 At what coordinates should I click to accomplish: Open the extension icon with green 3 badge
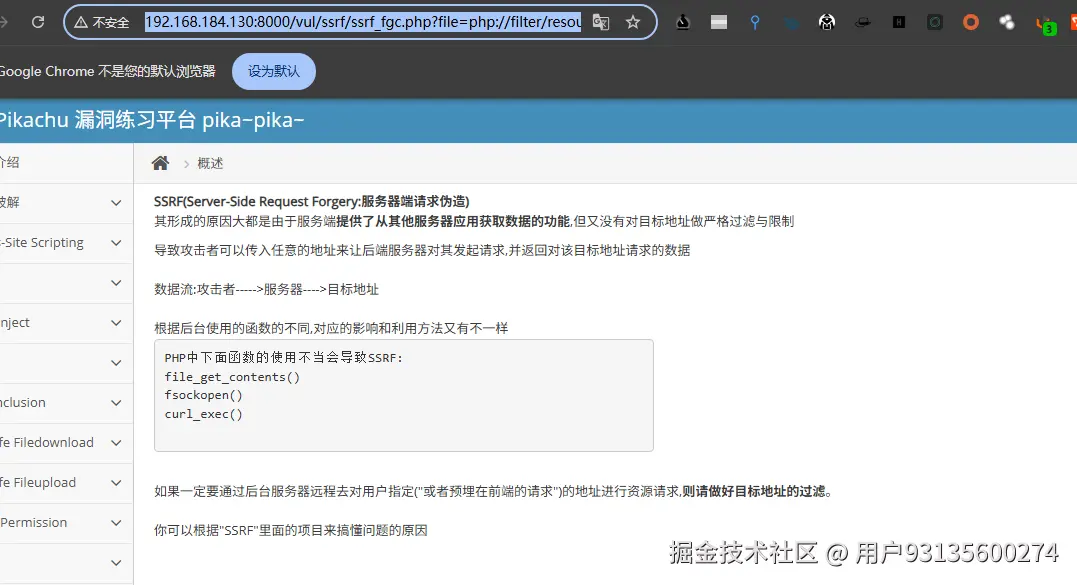tap(1045, 25)
